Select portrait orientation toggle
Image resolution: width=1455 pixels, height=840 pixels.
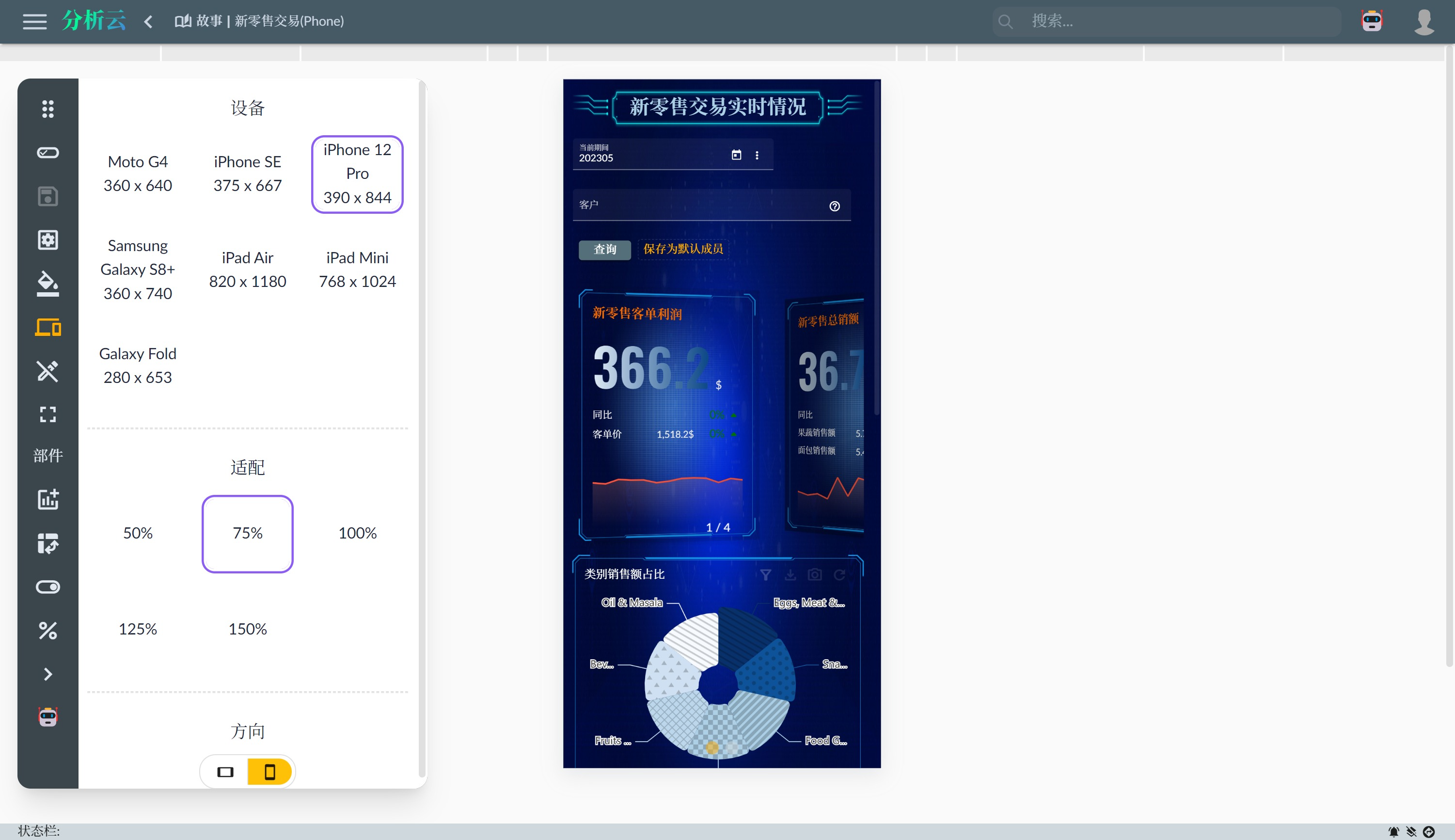[x=269, y=772]
